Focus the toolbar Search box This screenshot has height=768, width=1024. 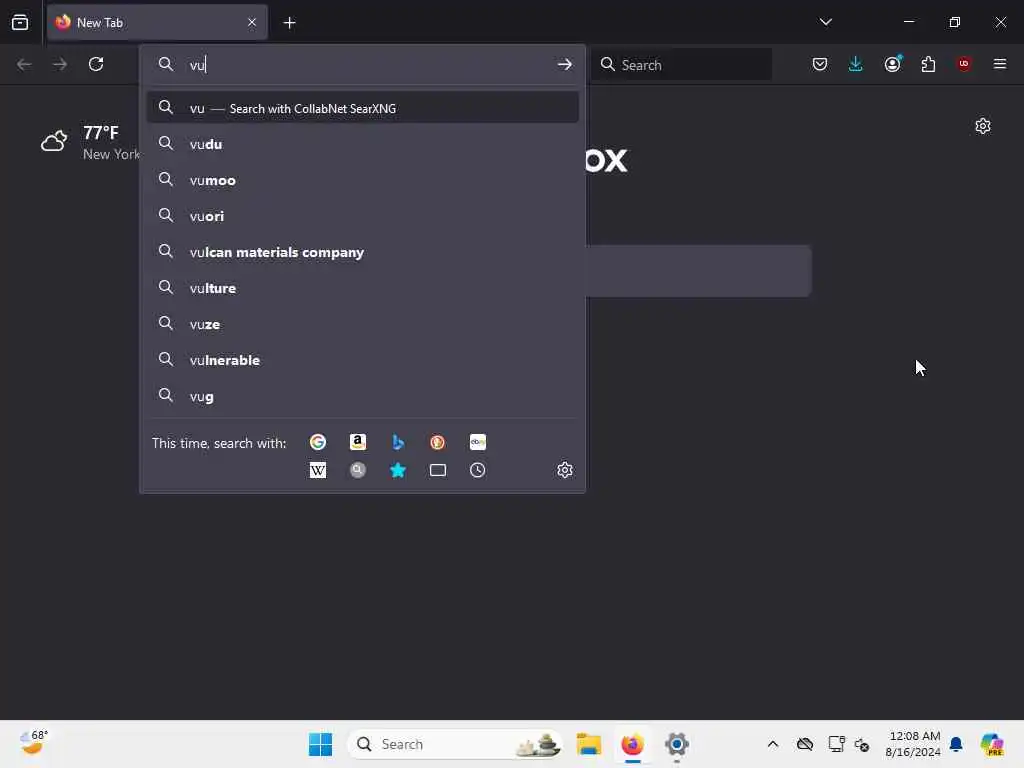(681, 64)
